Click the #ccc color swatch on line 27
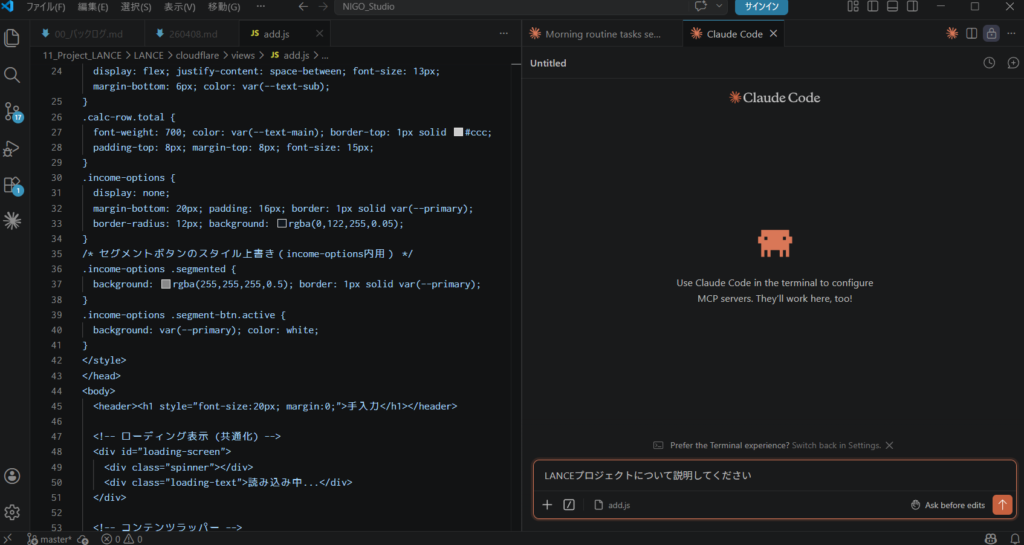1024x545 pixels. pyautogui.click(x=458, y=132)
